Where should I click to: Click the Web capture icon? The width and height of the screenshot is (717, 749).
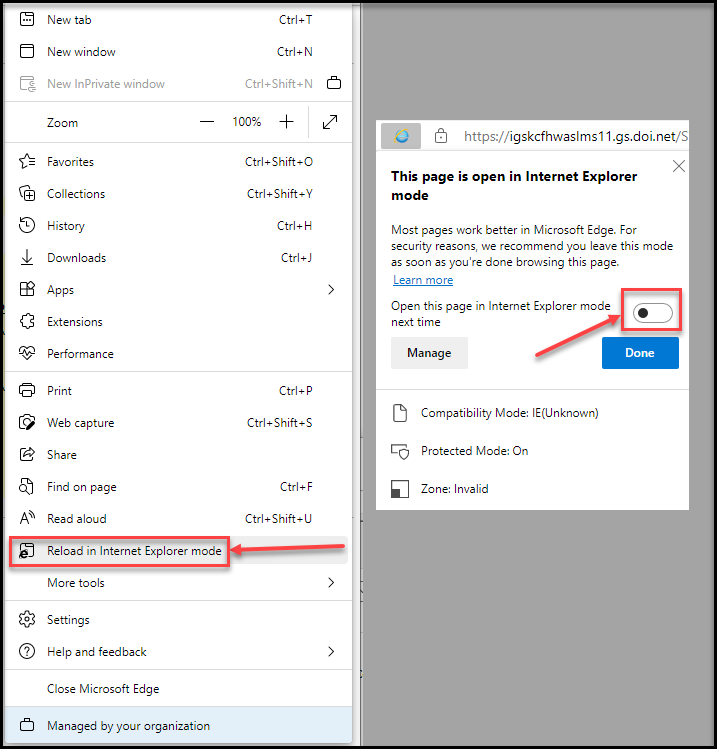click(27, 422)
